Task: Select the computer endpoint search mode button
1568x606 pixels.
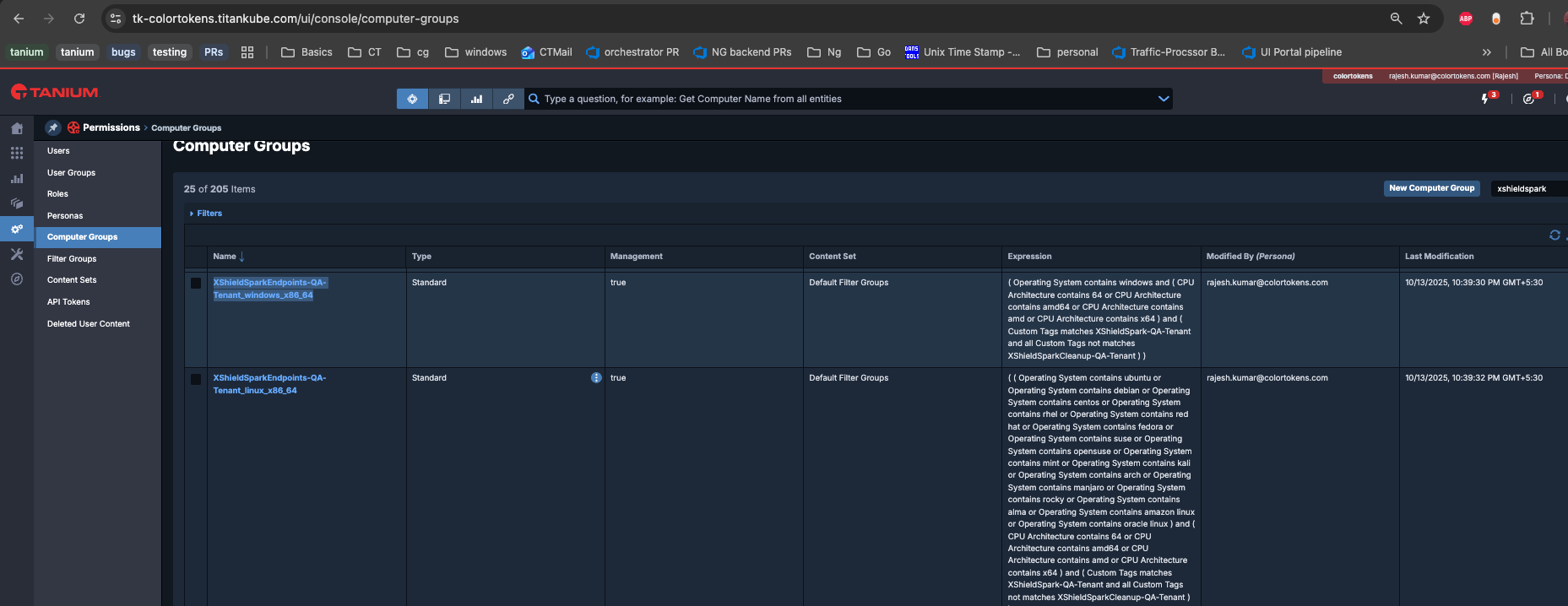Action: 444,99
